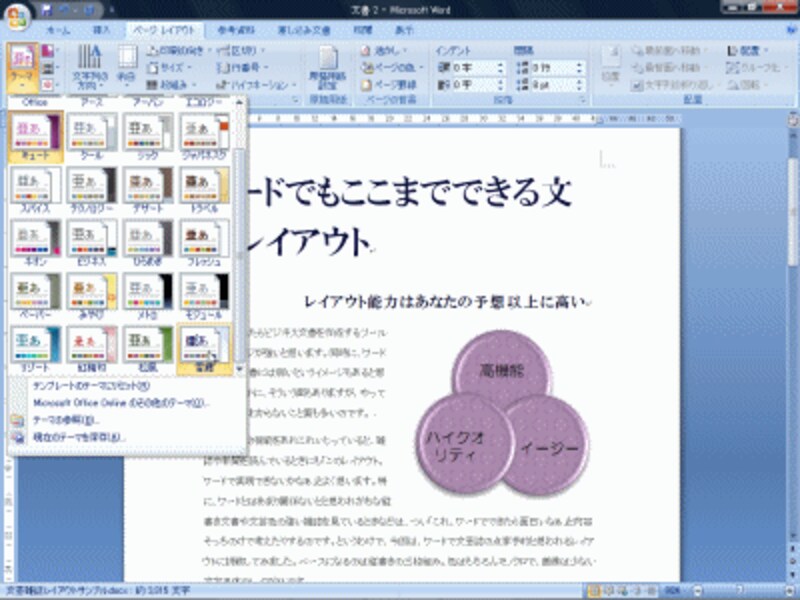Click the 余白 (margins) icon
Screen dimensions: 800x600
(127, 66)
